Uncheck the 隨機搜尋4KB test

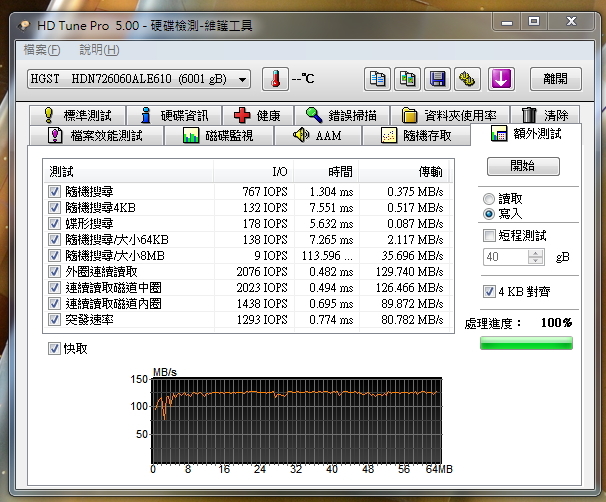pyautogui.click(x=54, y=208)
